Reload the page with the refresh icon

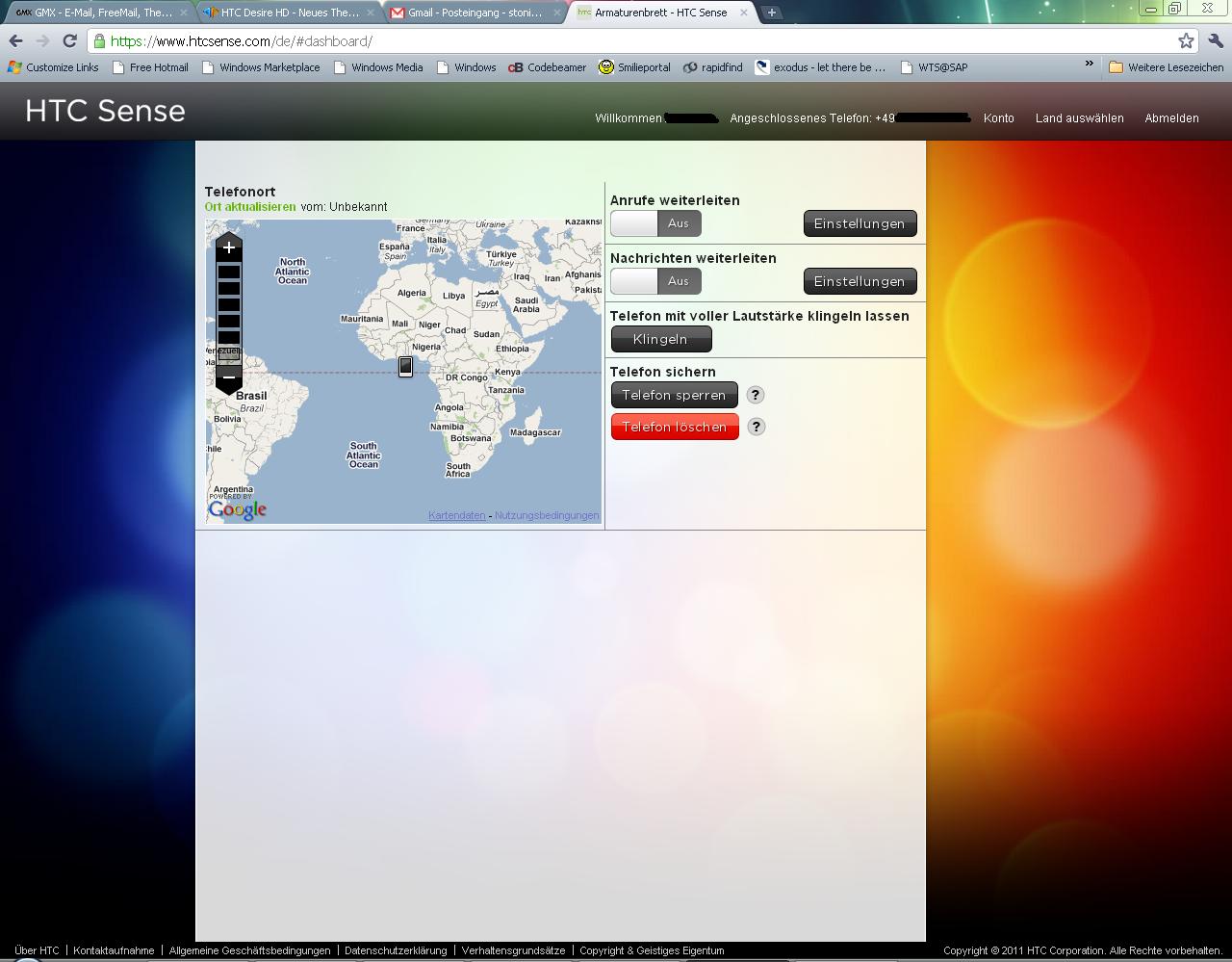(x=69, y=40)
